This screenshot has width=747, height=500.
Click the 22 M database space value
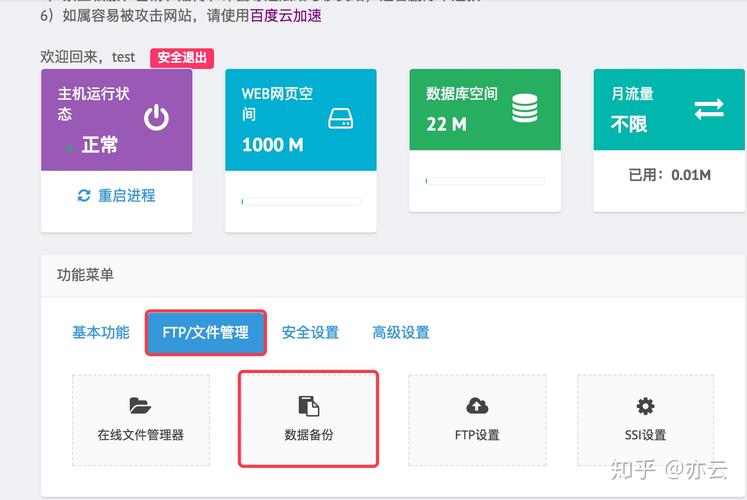click(x=446, y=124)
